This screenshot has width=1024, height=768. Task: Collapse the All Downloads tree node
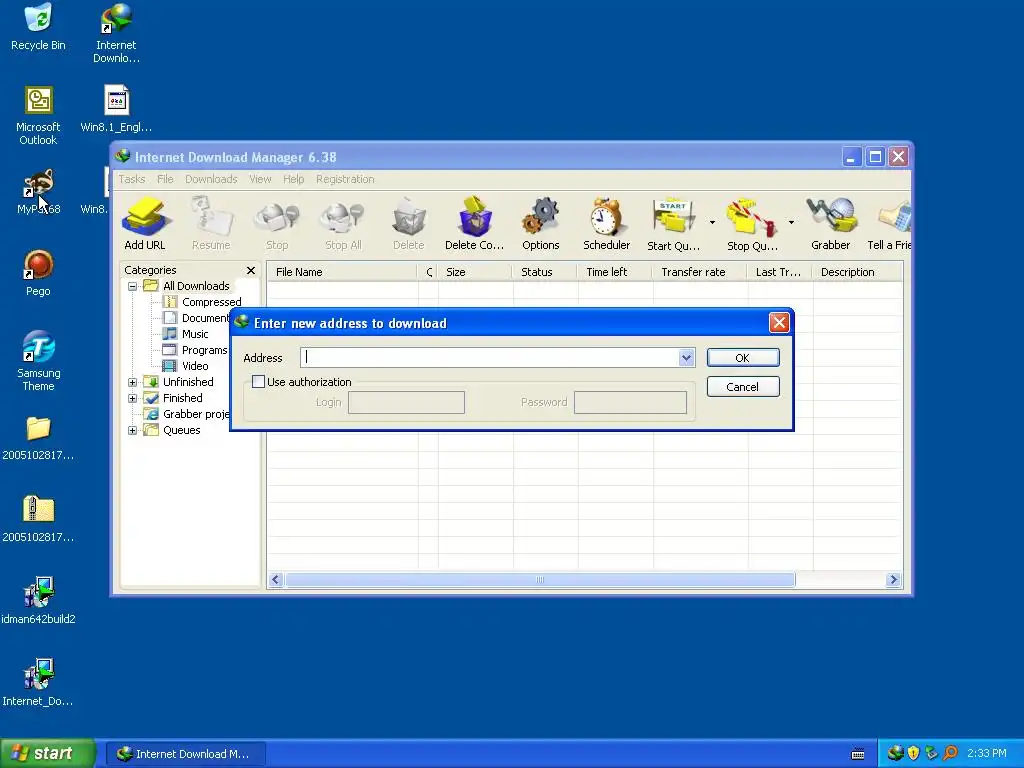(x=133, y=286)
